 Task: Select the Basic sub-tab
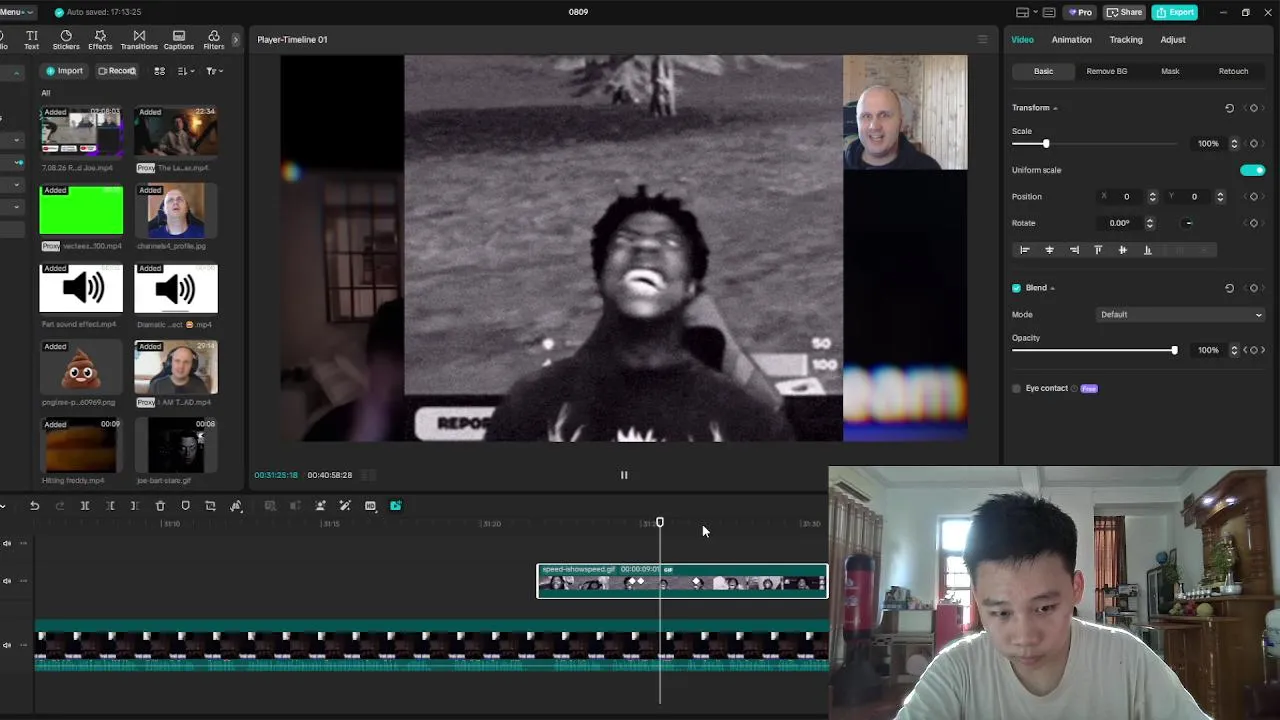[1043, 71]
